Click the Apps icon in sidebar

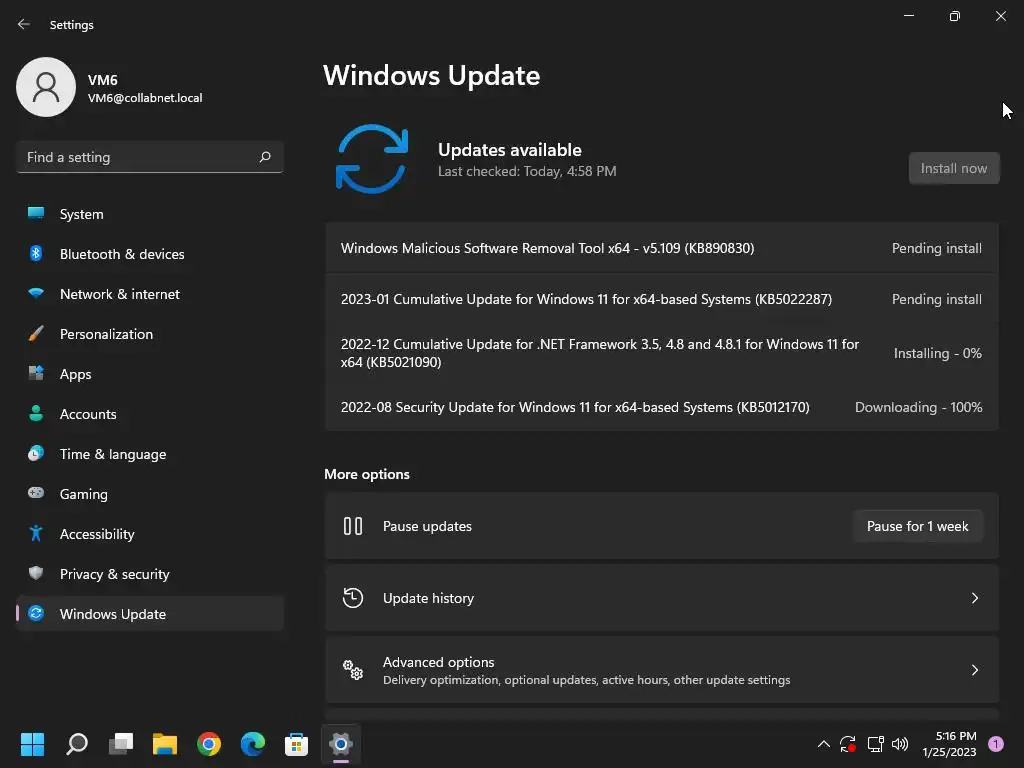tap(36, 373)
